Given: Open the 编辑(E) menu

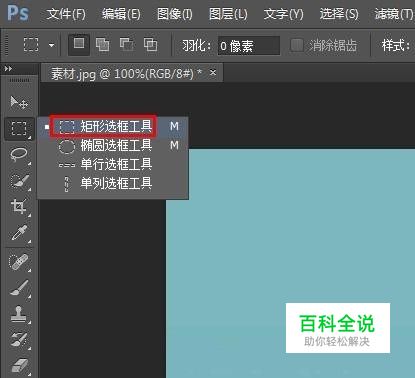Looking at the screenshot, I should point(121,14).
